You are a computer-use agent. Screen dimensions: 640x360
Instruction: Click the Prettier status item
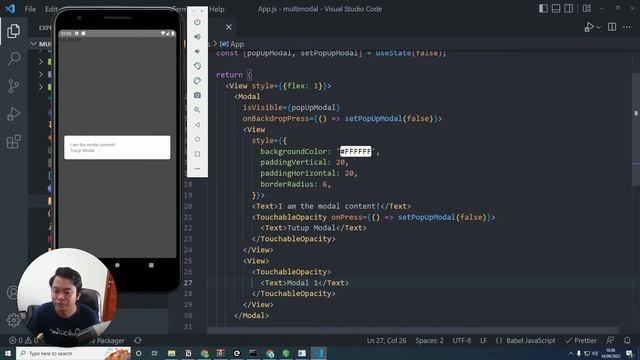(581, 340)
